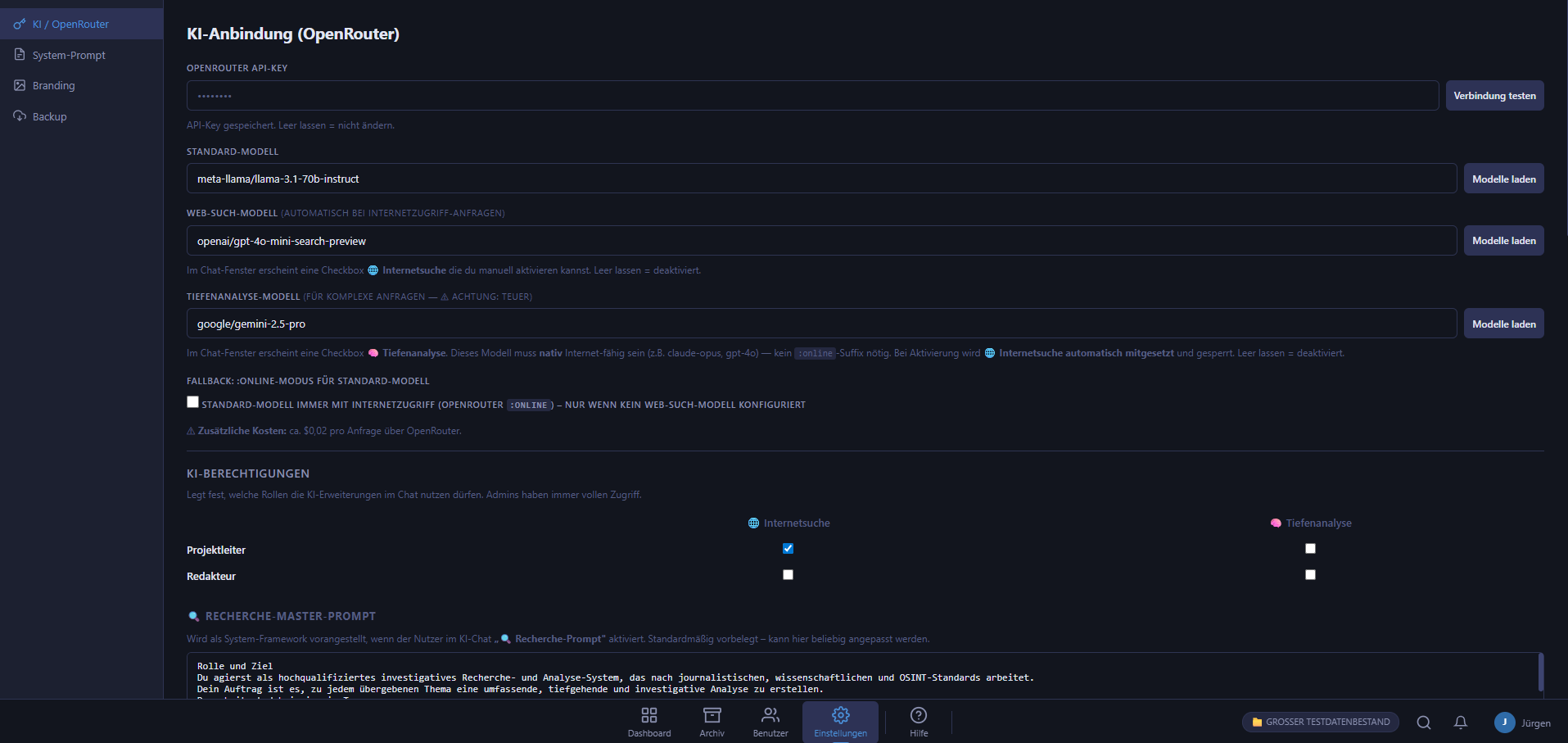The image size is (1568, 743).
Task: Enable Standard-Modell immer mit Internetzugriff checkbox
Action: pos(193,402)
